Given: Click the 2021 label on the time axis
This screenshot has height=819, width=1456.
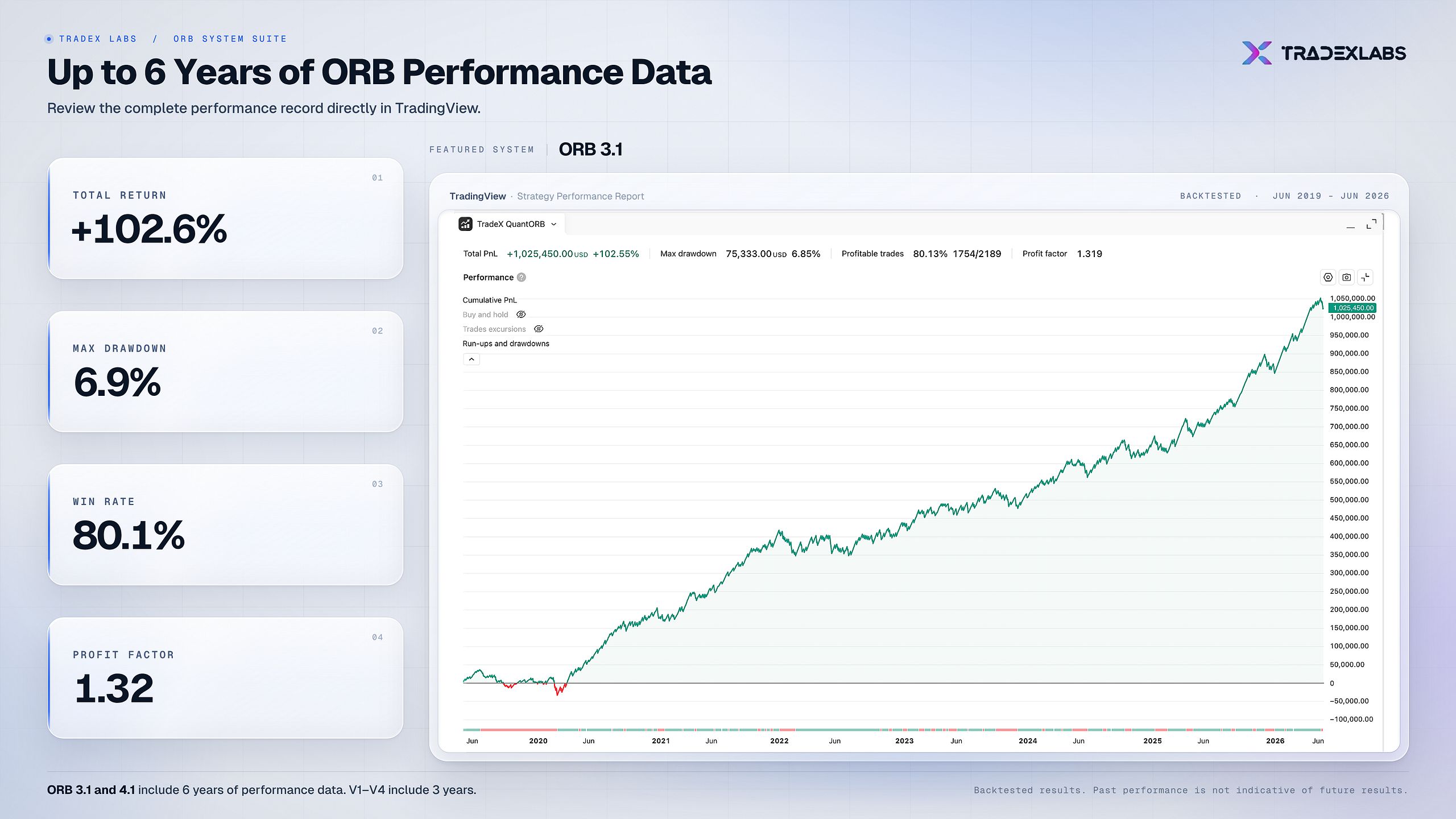Looking at the screenshot, I should pyautogui.click(x=660, y=741).
